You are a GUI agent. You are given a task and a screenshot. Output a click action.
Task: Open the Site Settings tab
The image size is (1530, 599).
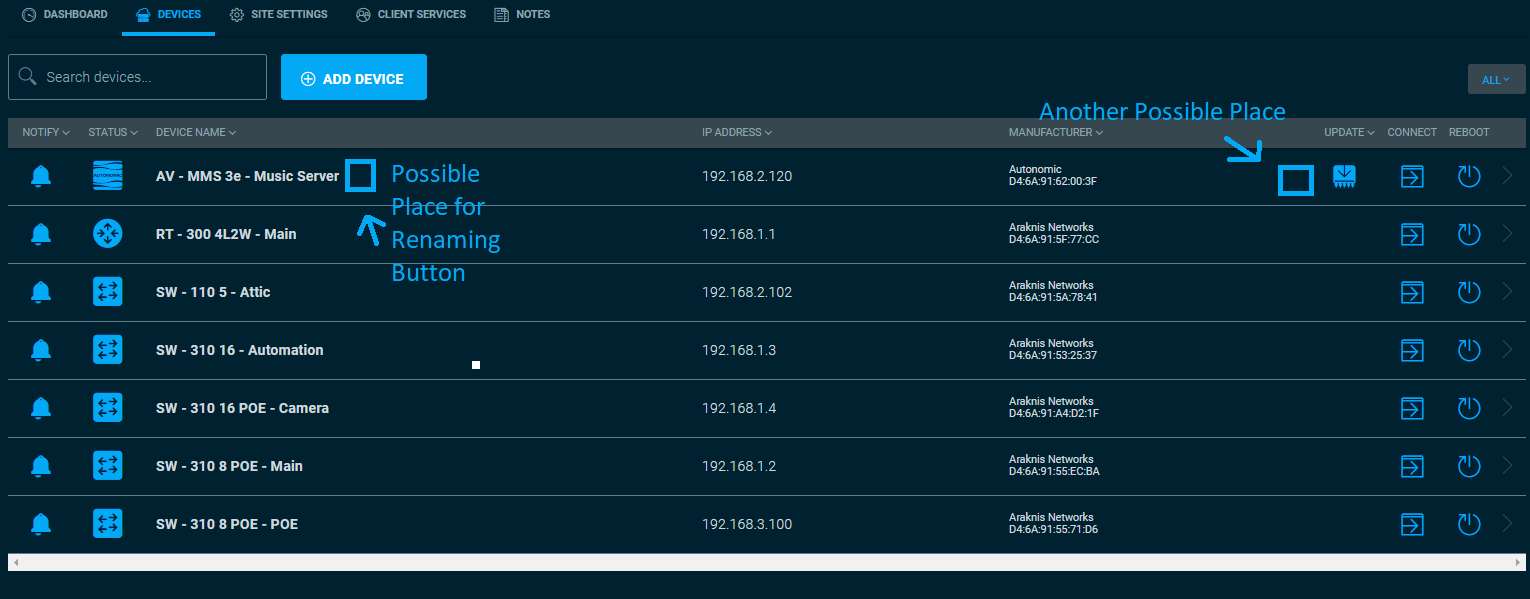point(278,15)
